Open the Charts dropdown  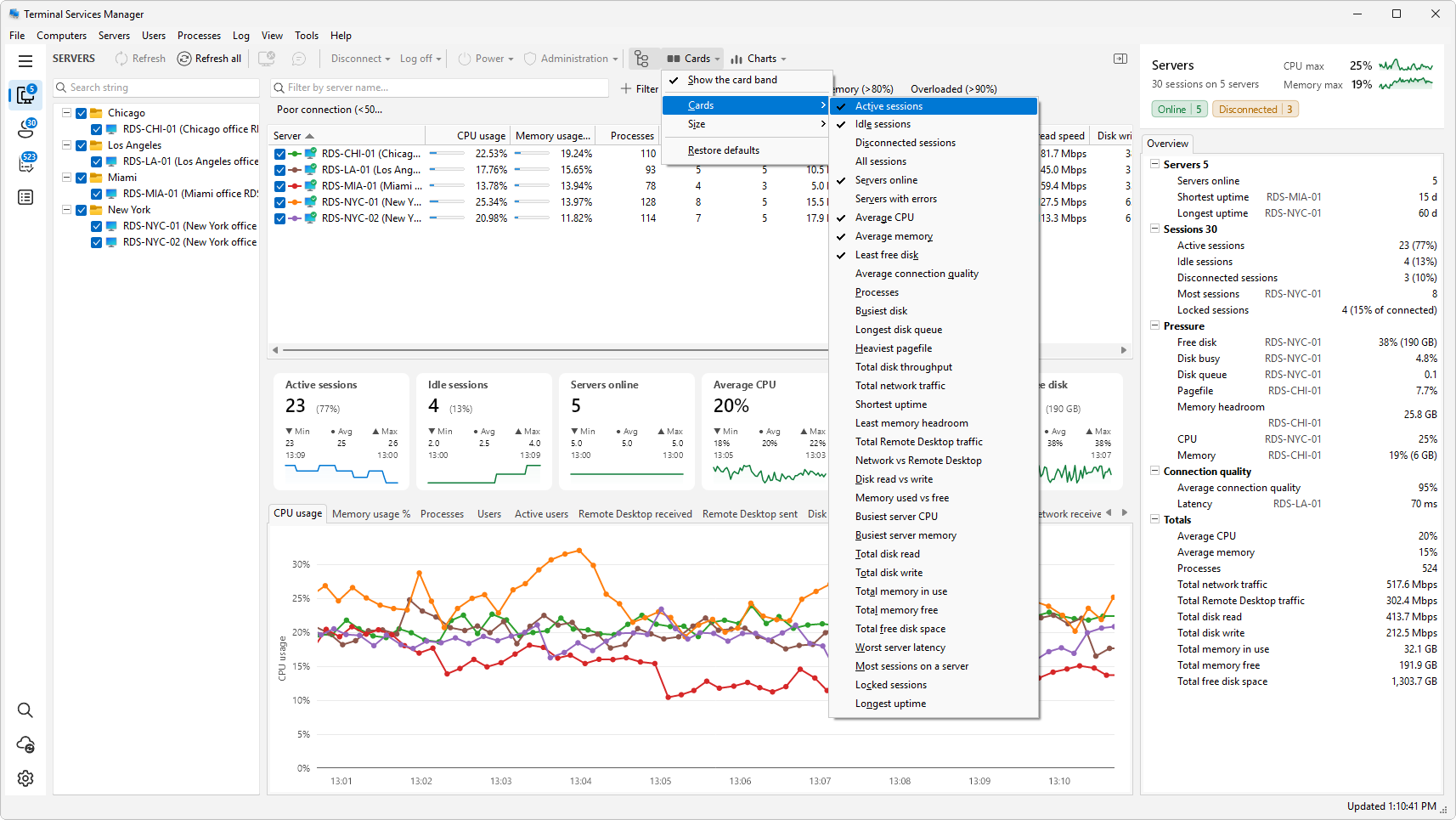pos(758,59)
